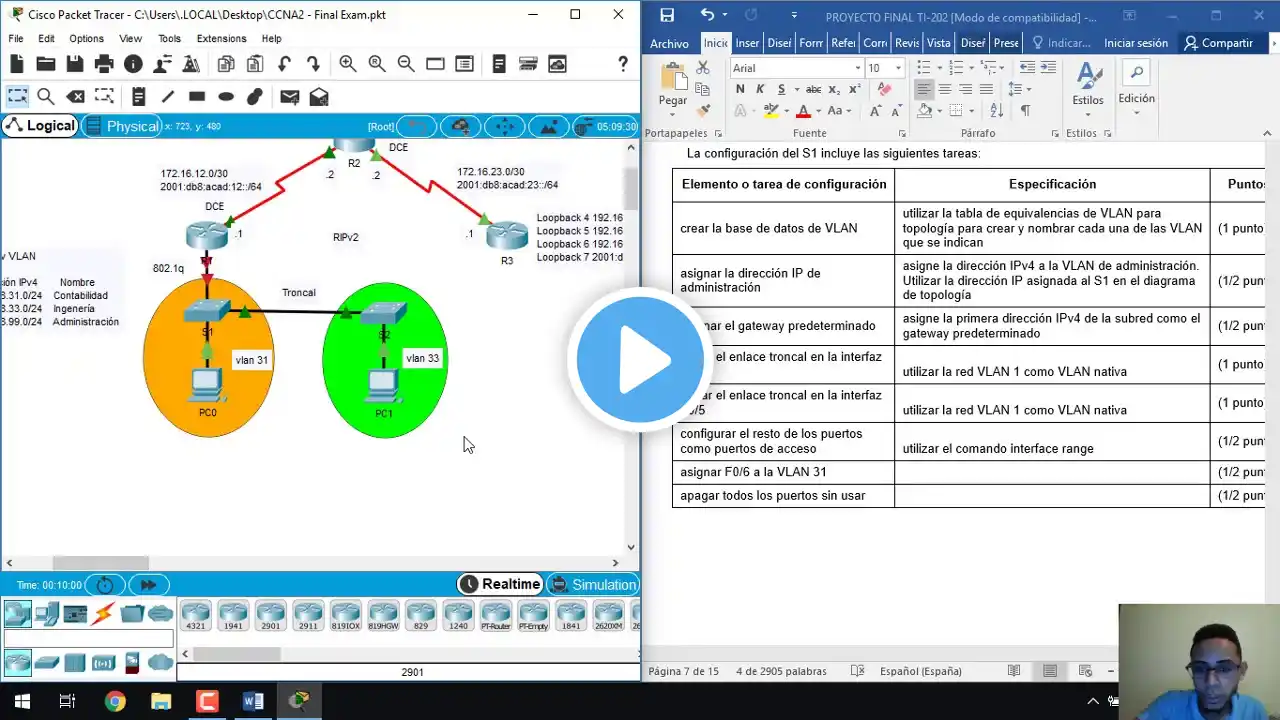
Task: Redo action in Packet Tracer toolbar
Action: [x=313, y=64]
